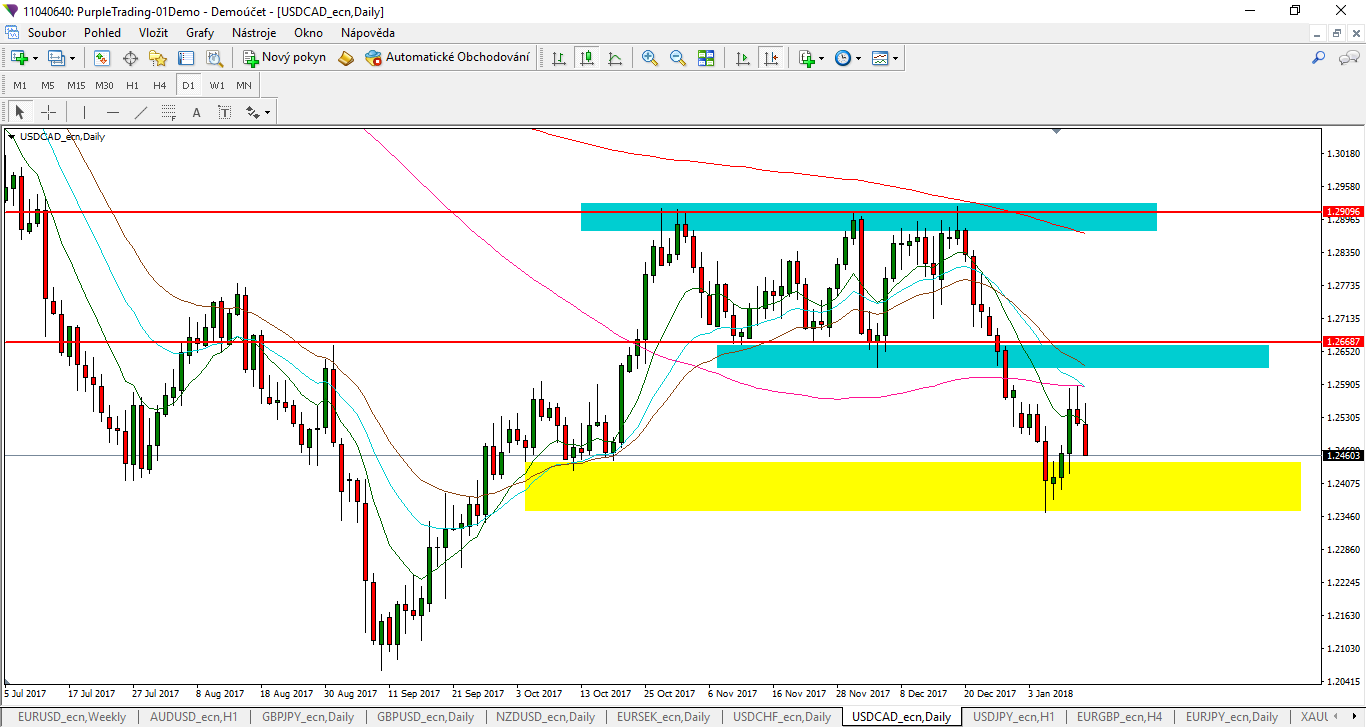
Task: Open the Soubor menu
Action: click(x=47, y=32)
